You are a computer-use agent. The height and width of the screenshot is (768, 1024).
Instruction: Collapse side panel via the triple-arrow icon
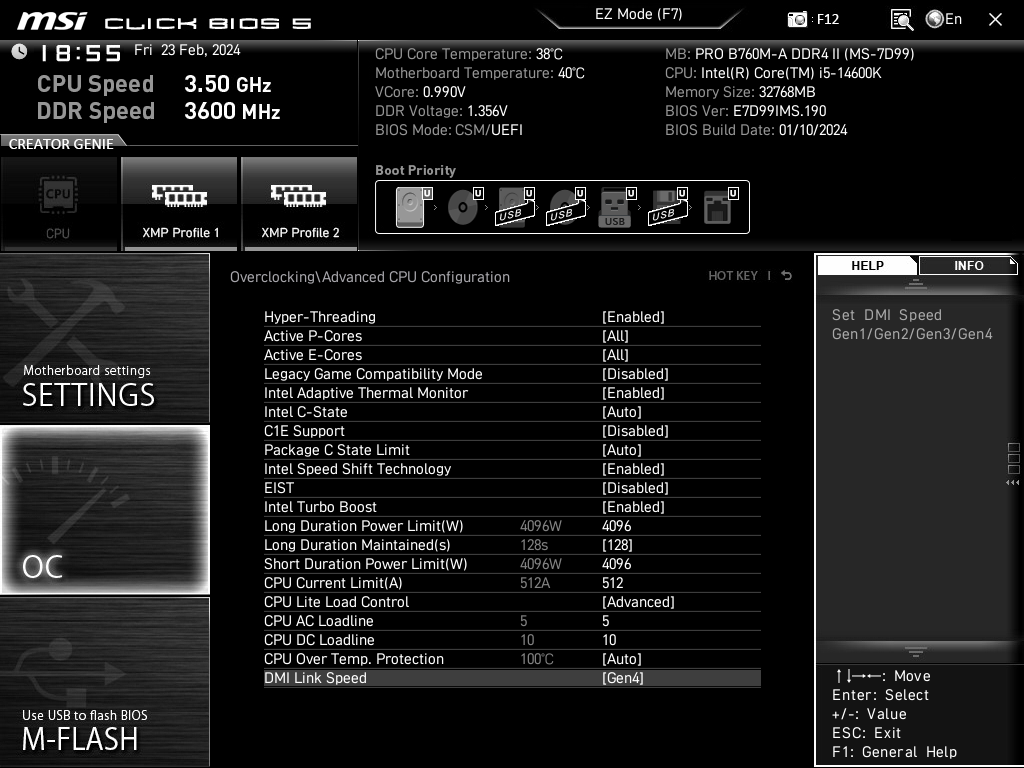pyautogui.click(x=1013, y=483)
